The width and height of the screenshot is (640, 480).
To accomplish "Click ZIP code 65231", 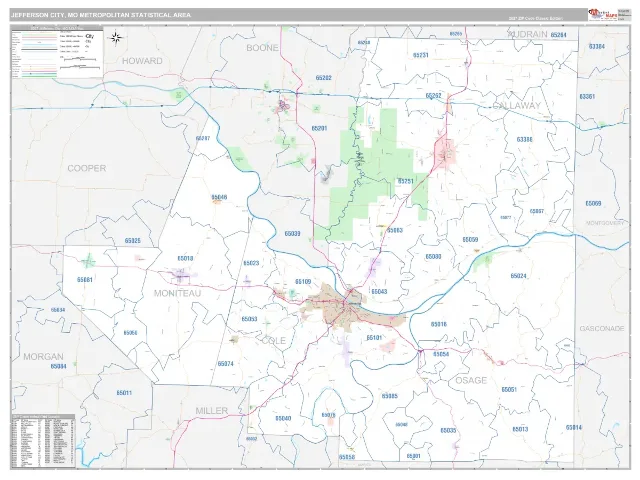I will pos(421,55).
